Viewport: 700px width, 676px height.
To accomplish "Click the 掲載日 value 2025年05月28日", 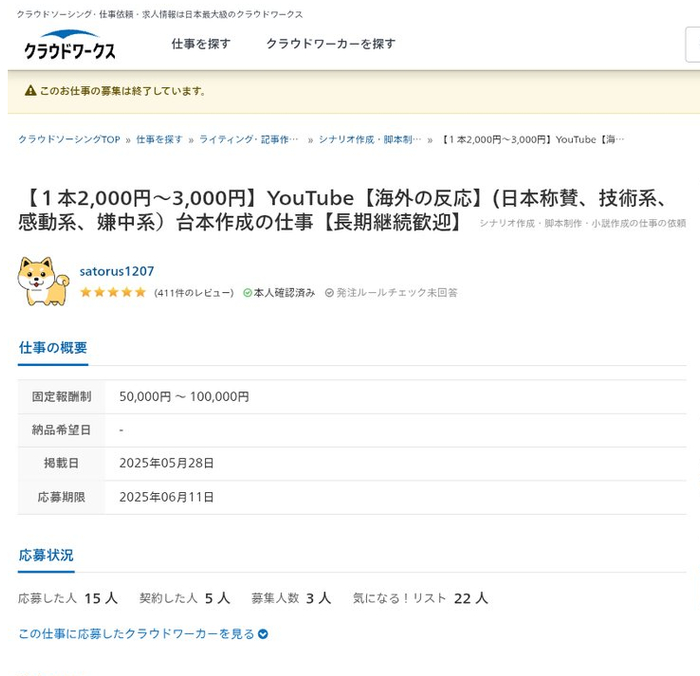I will coord(166,463).
